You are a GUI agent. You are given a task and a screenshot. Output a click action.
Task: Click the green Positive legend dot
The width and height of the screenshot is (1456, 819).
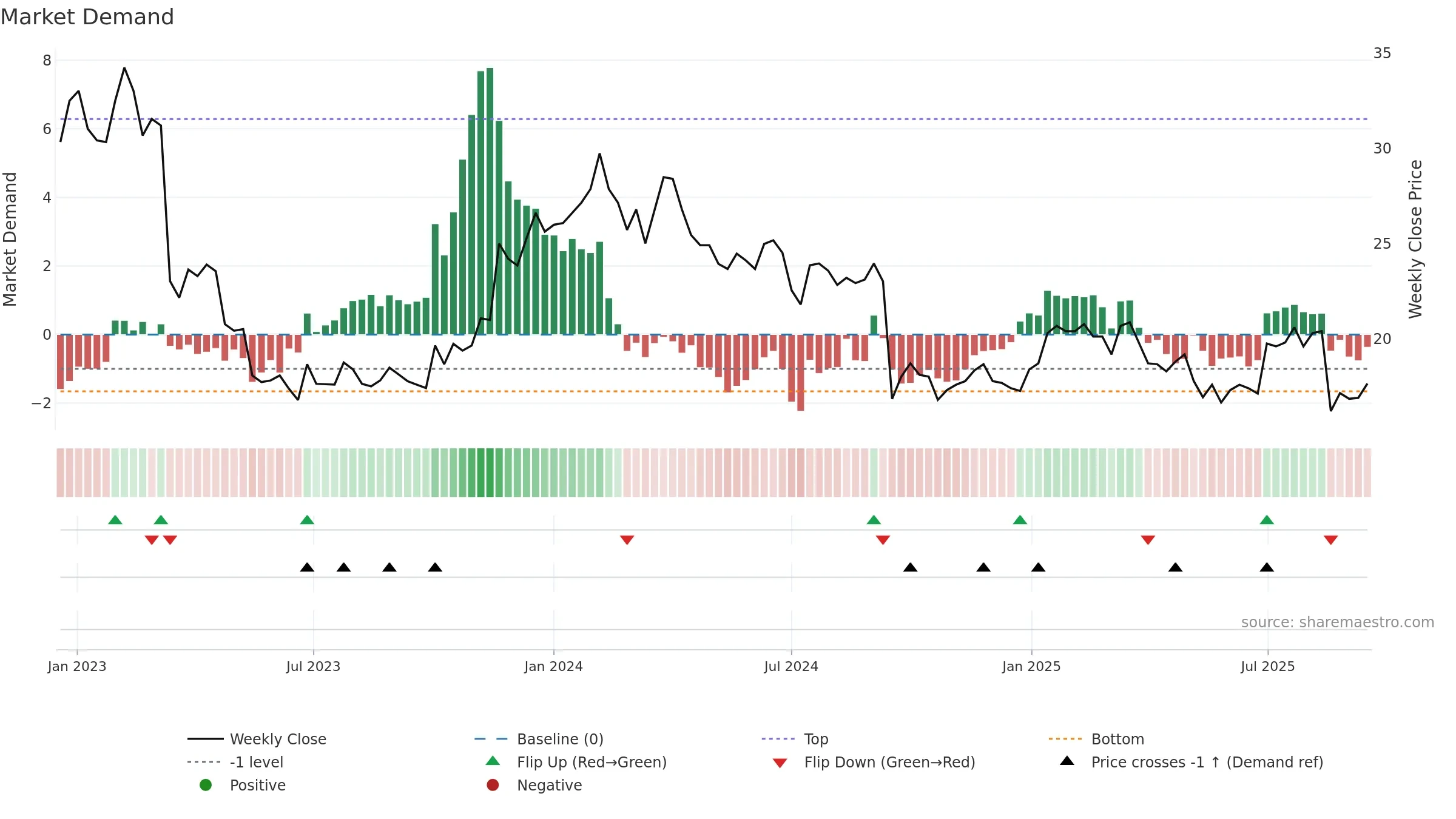tap(206, 785)
